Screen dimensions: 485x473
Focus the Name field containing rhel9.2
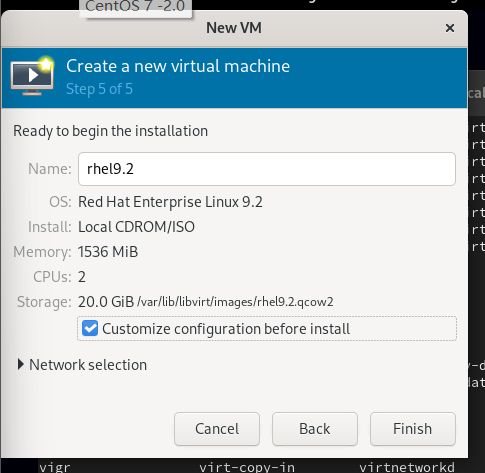click(x=267, y=169)
